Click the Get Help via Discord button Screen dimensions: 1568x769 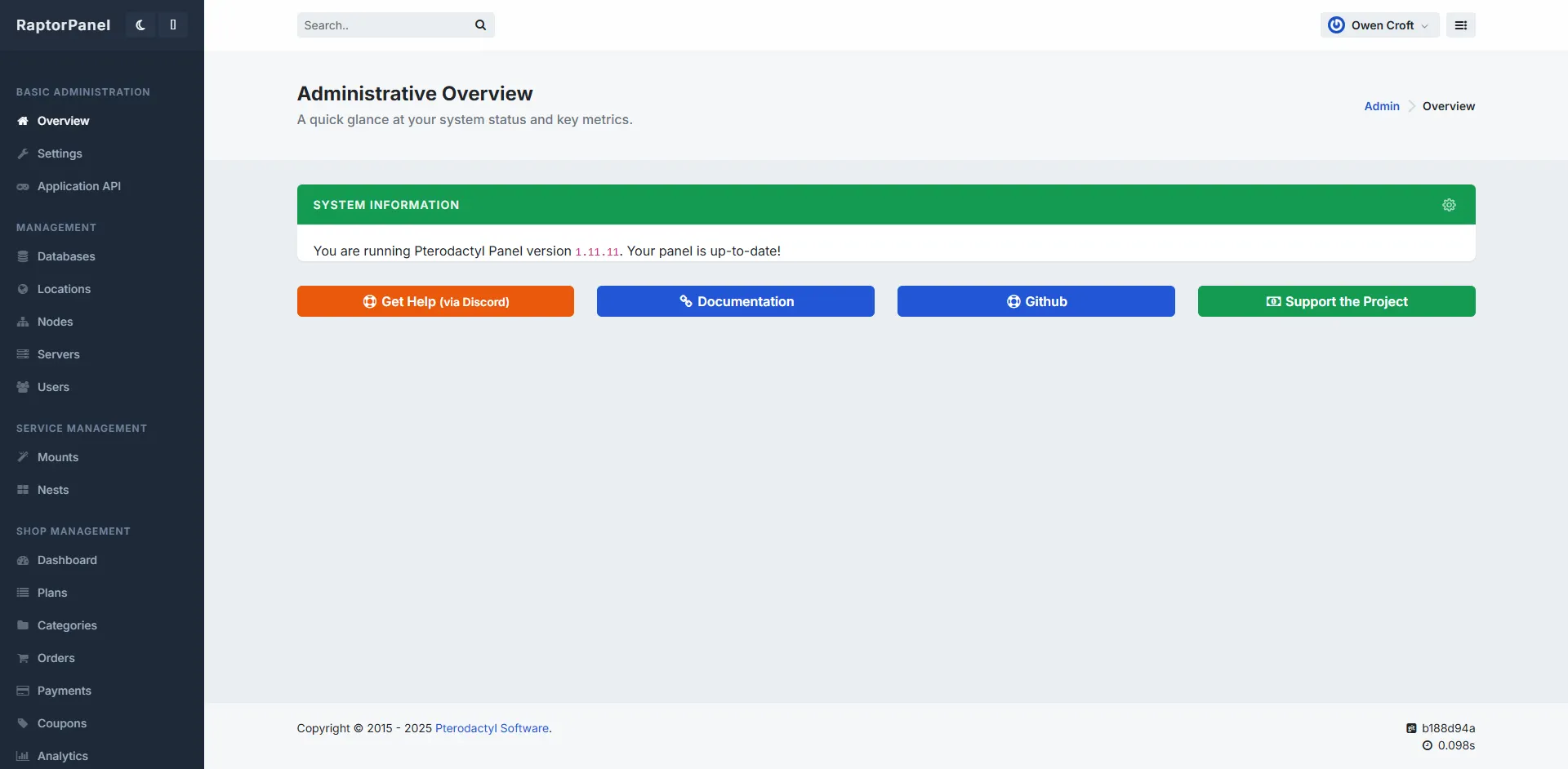pyautogui.click(x=435, y=301)
